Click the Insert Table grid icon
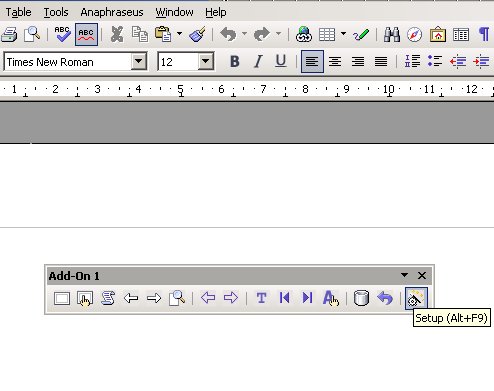Image resolution: width=494 pixels, height=391 pixels. click(x=327, y=34)
